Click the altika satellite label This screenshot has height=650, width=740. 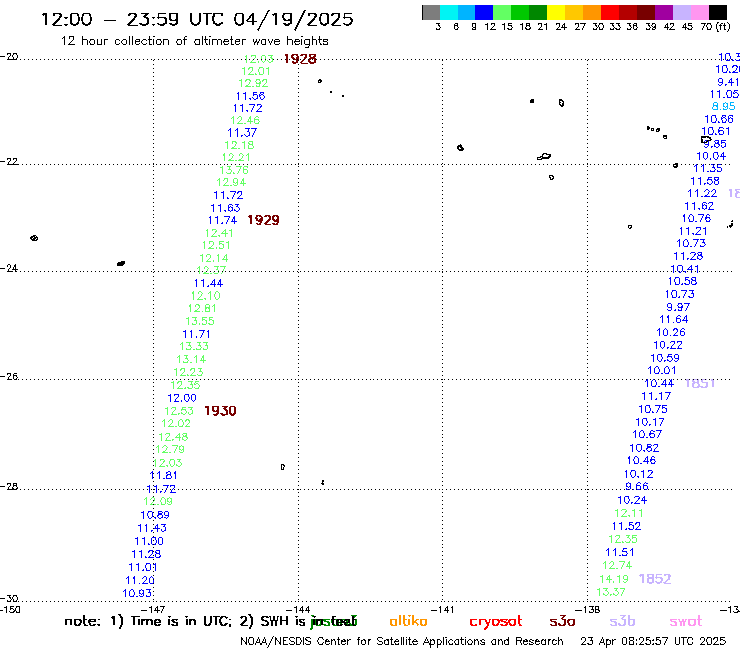pyautogui.click(x=408, y=621)
